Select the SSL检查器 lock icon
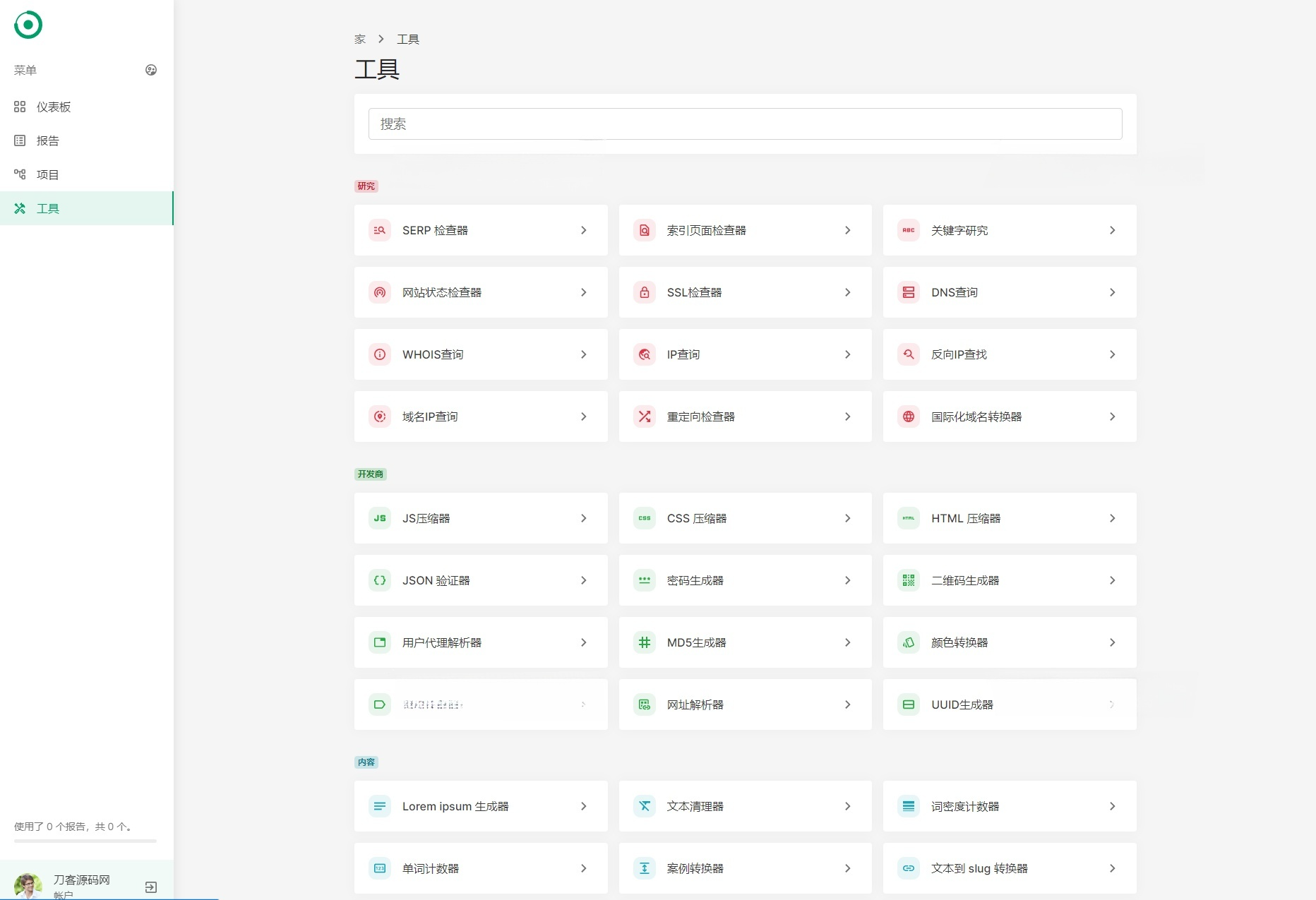The width and height of the screenshot is (1316, 900). click(x=644, y=292)
